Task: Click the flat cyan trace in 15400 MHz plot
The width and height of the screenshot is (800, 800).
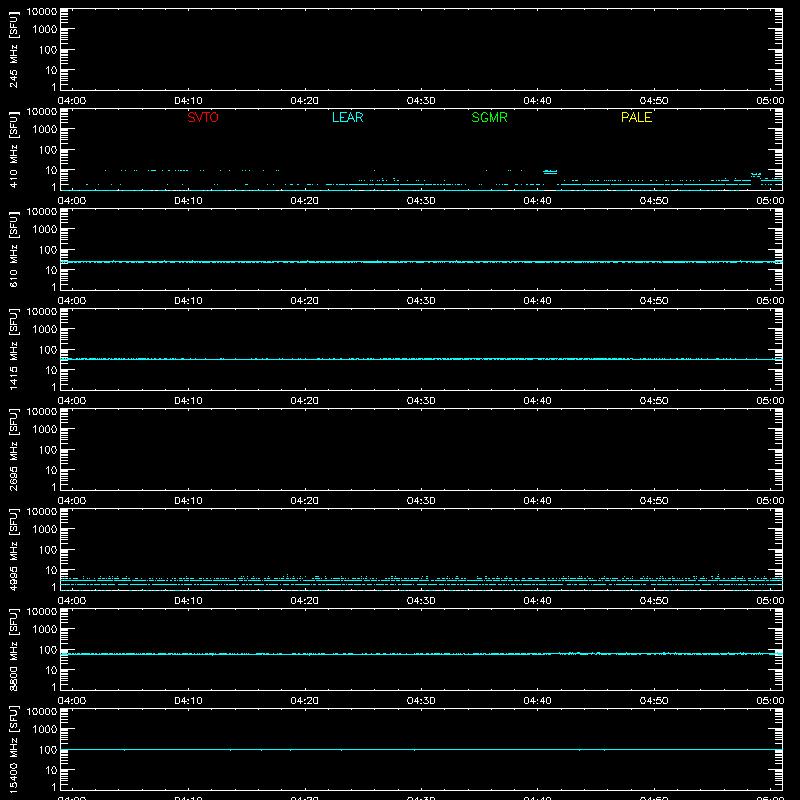Action: point(421,749)
